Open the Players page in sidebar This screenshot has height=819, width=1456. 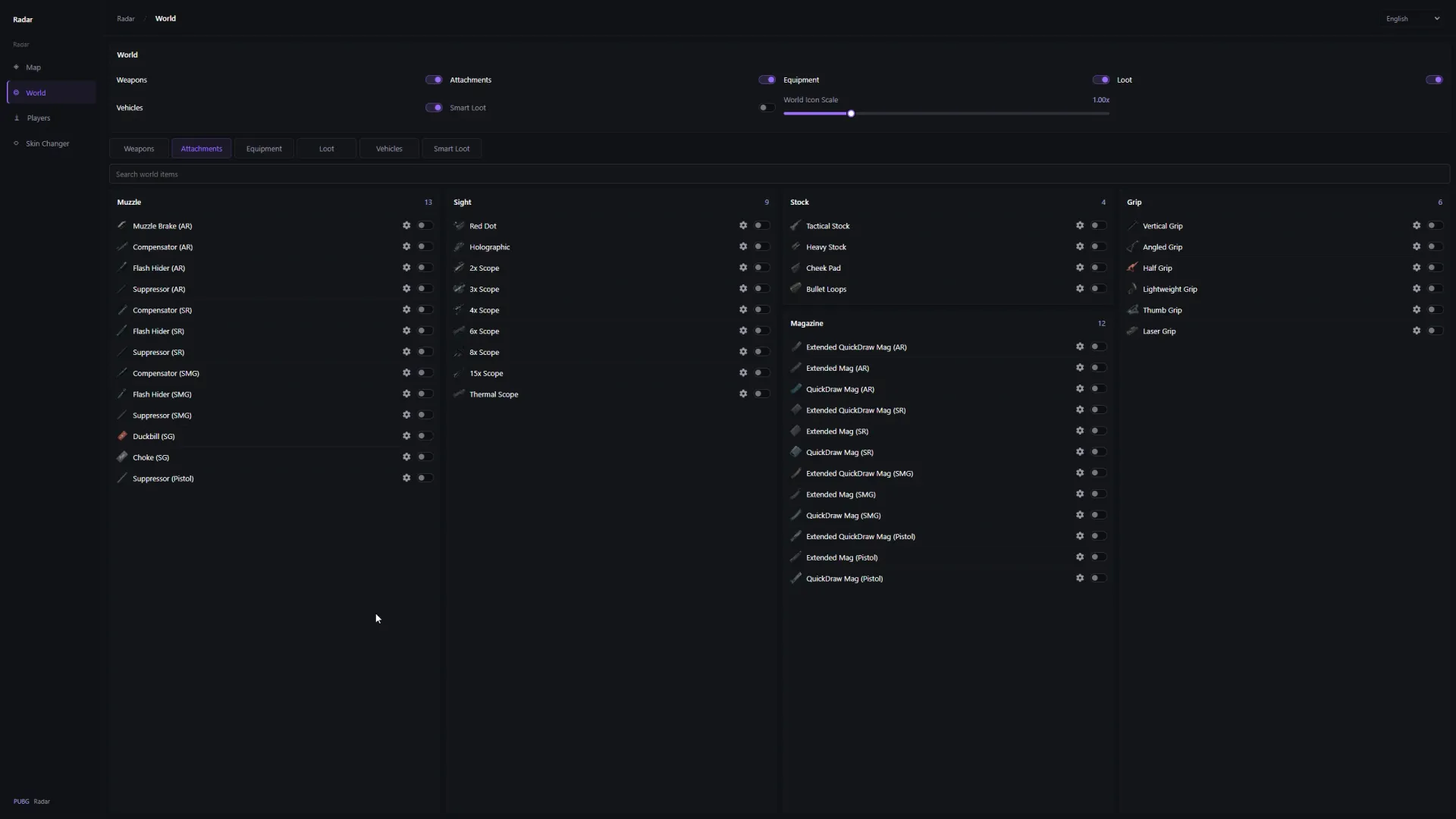point(52,118)
